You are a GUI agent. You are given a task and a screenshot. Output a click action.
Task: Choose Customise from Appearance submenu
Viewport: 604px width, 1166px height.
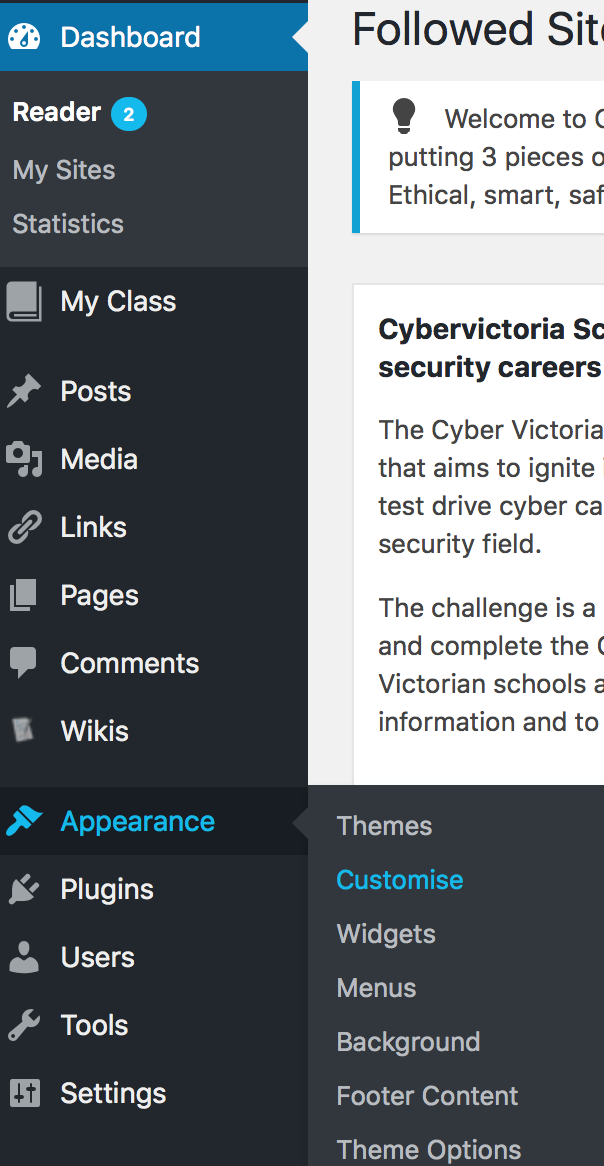[399, 880]
